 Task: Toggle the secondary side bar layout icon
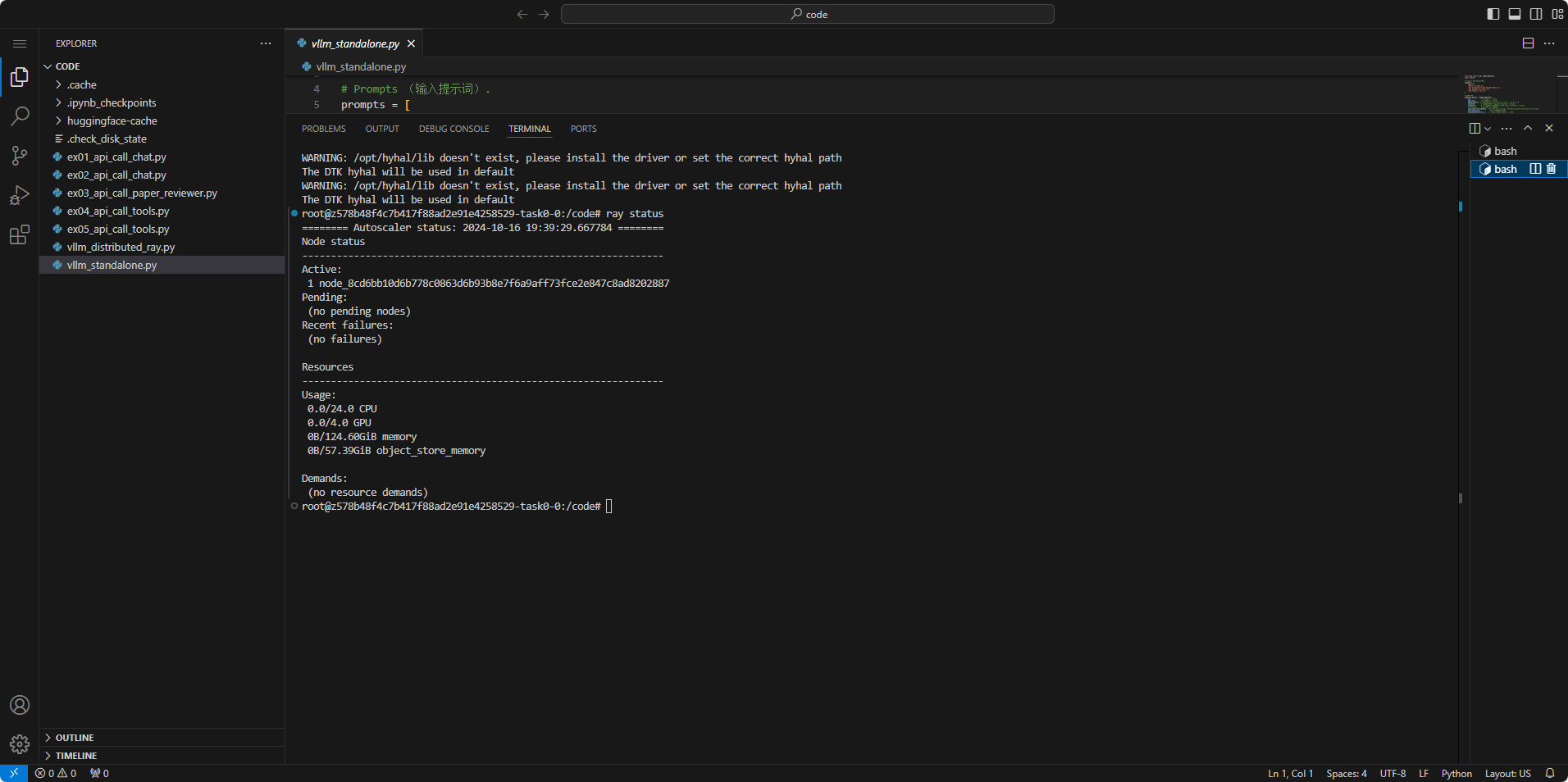click(x=1536, y=14)
